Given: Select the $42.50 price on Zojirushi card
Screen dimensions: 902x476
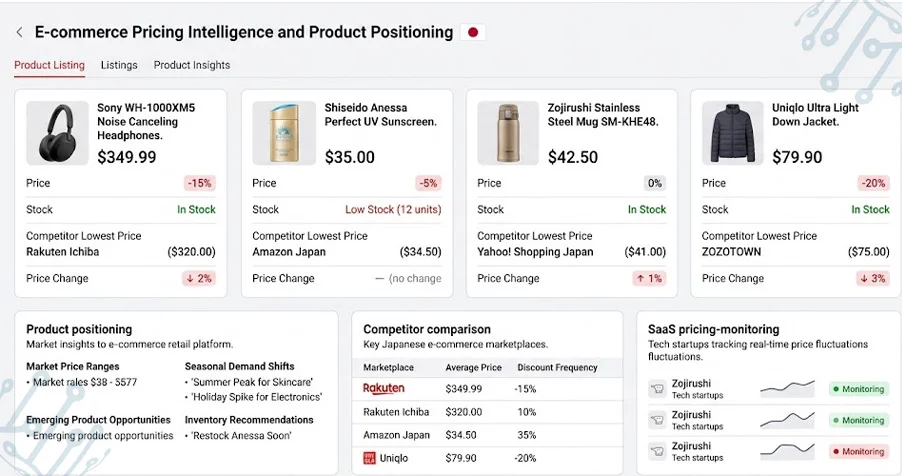Looking at the screenshot, I should pyautogui.click(x=572, y=157).
